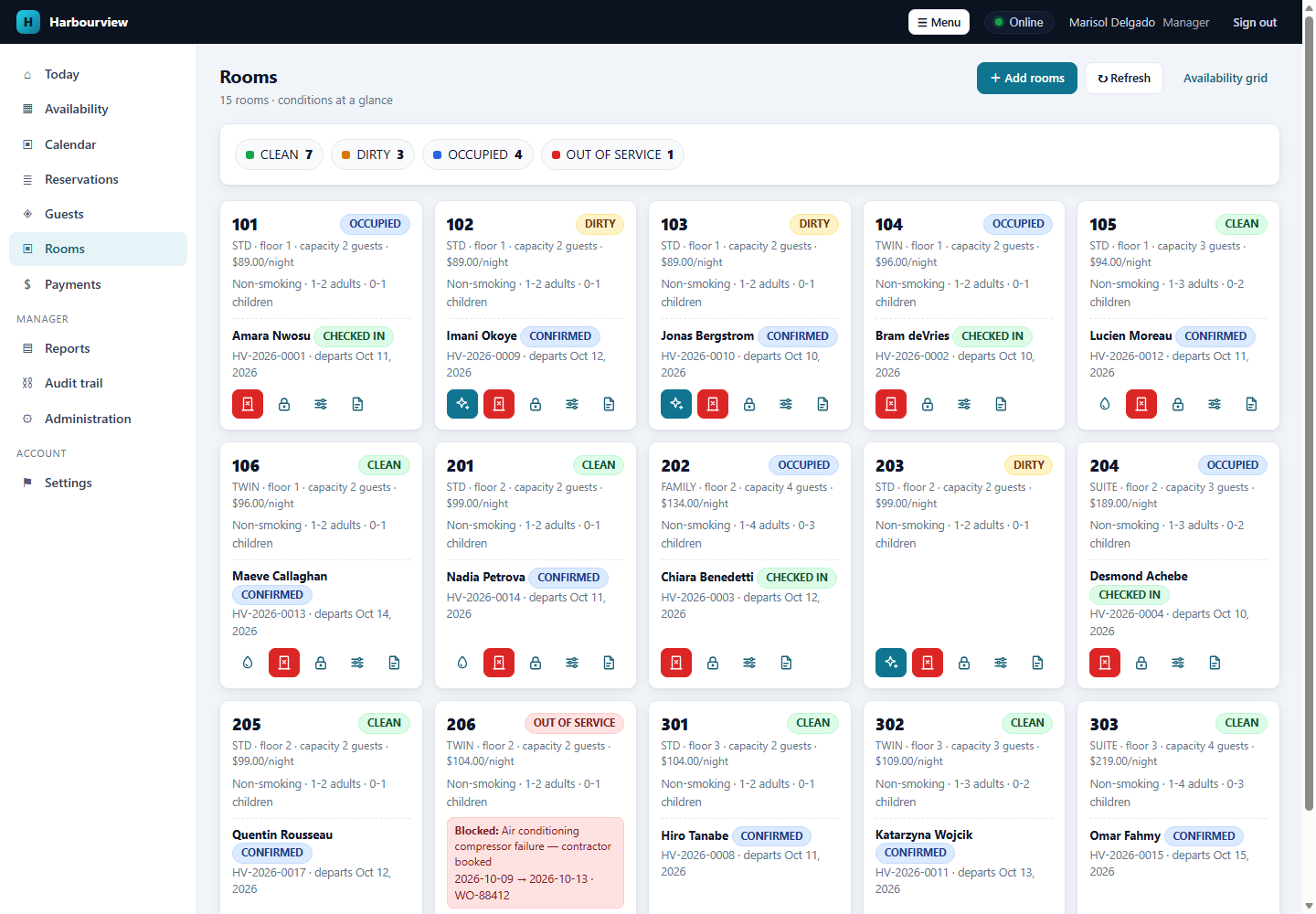Open the document icon on room 203
This screenshot has width=1316, height=914.
pyautogui.click(x=1037, y=663)
